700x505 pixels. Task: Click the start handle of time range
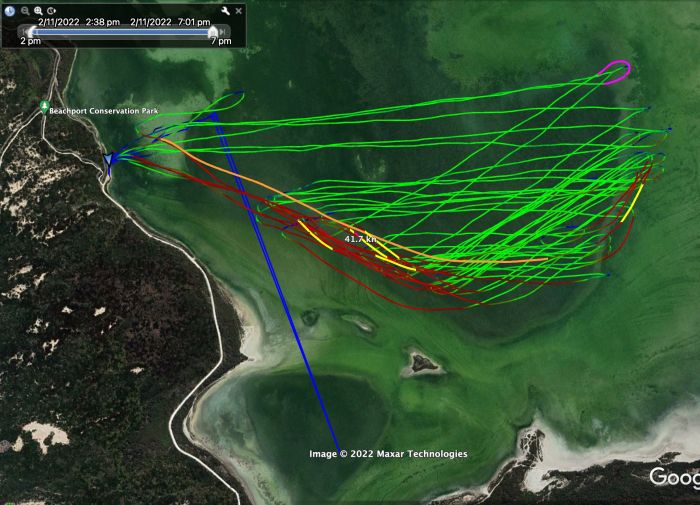(x=31, y=31)
